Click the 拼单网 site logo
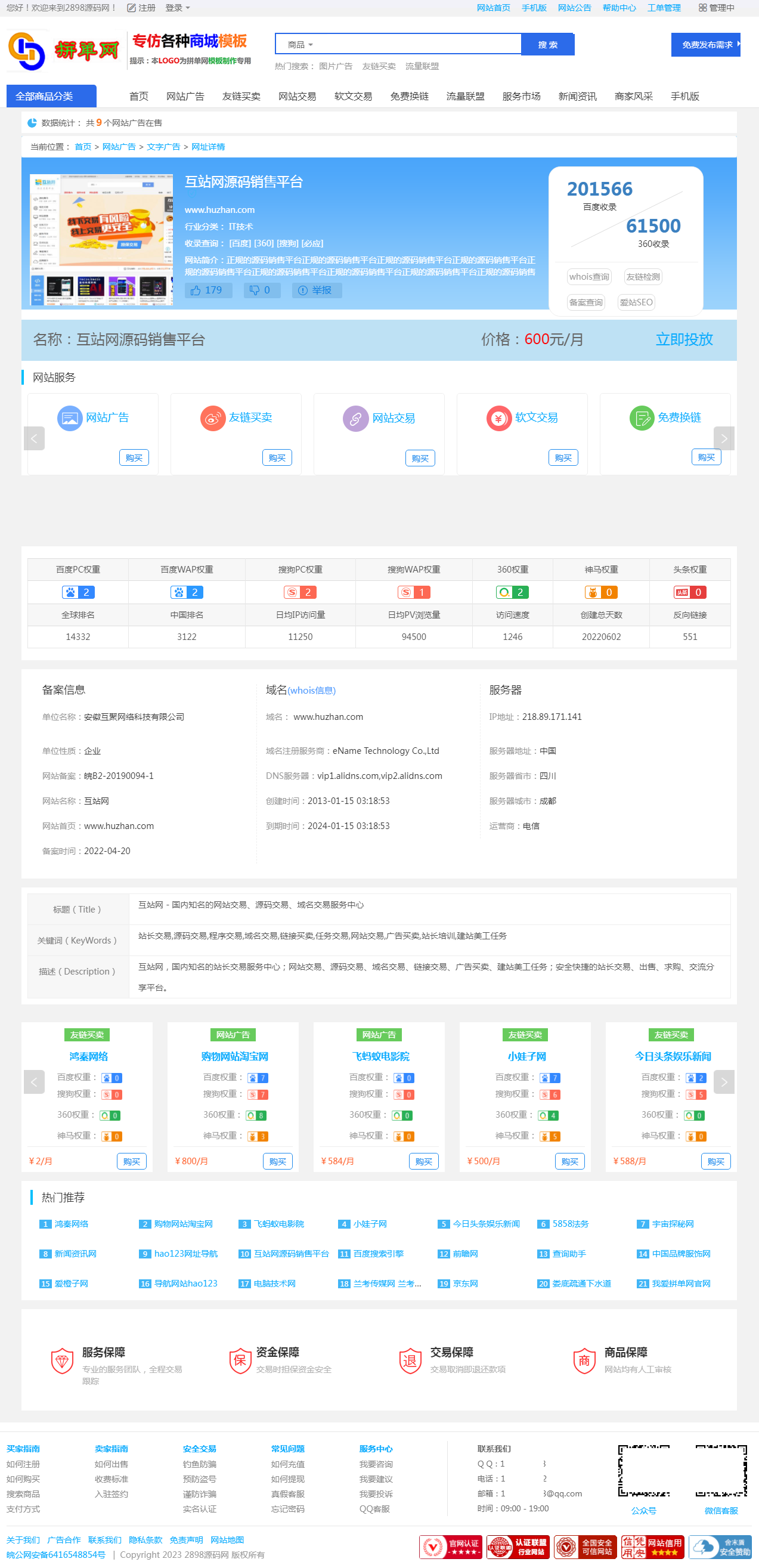This screenshot has height=1568, width=759. pyautogui.click(x=63, y=51)
